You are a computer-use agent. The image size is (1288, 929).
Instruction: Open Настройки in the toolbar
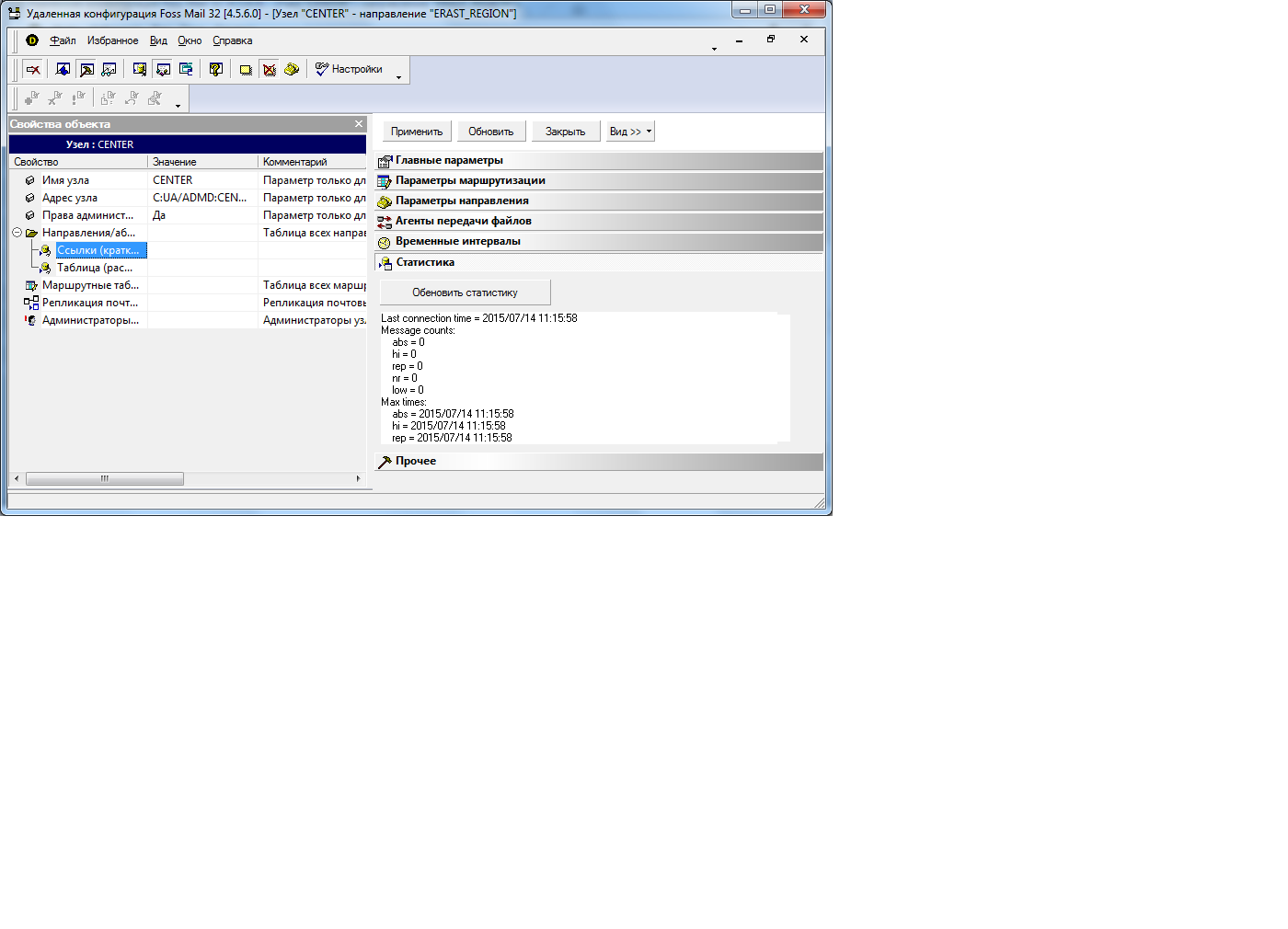coord(349,69)
